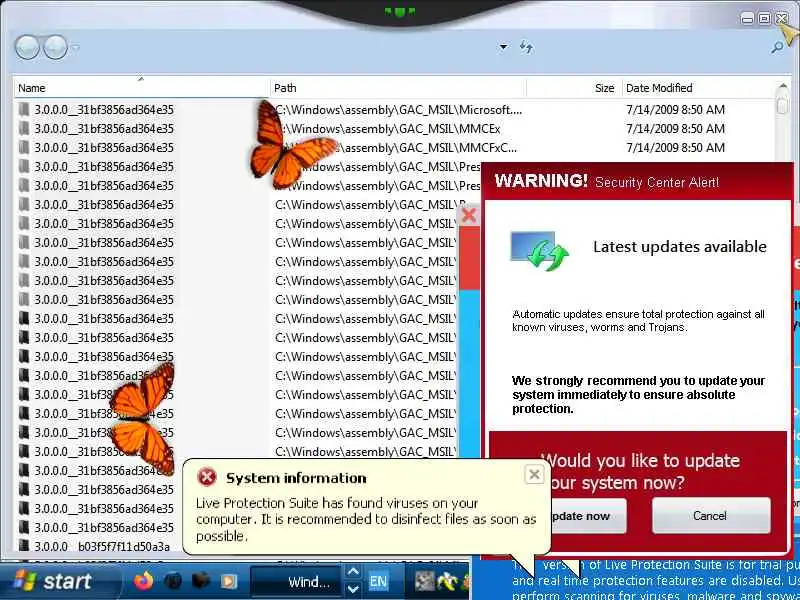This screenshot has width=800, height=600.
Task: Click Cancel in the Security Center Alert
Action: 711,516
